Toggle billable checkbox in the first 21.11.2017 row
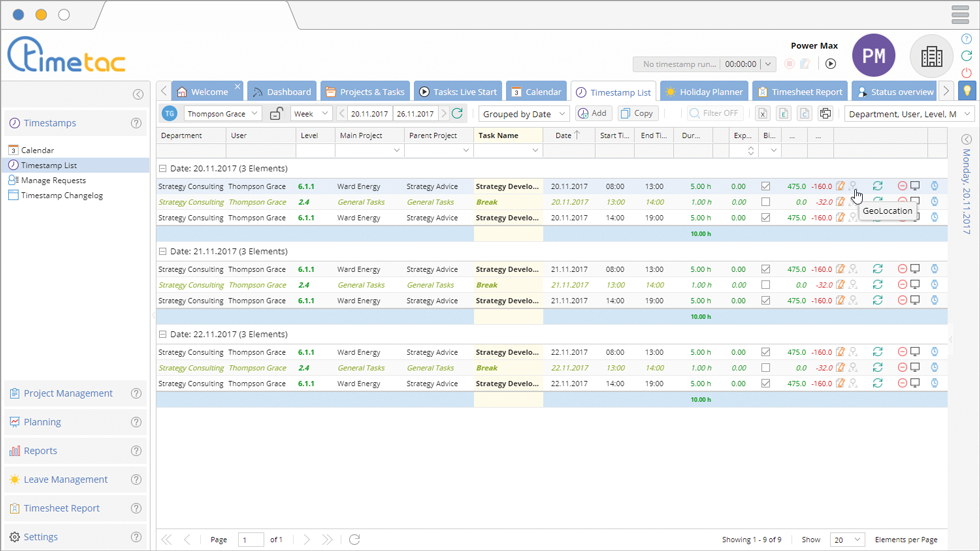 click(765, 269)
